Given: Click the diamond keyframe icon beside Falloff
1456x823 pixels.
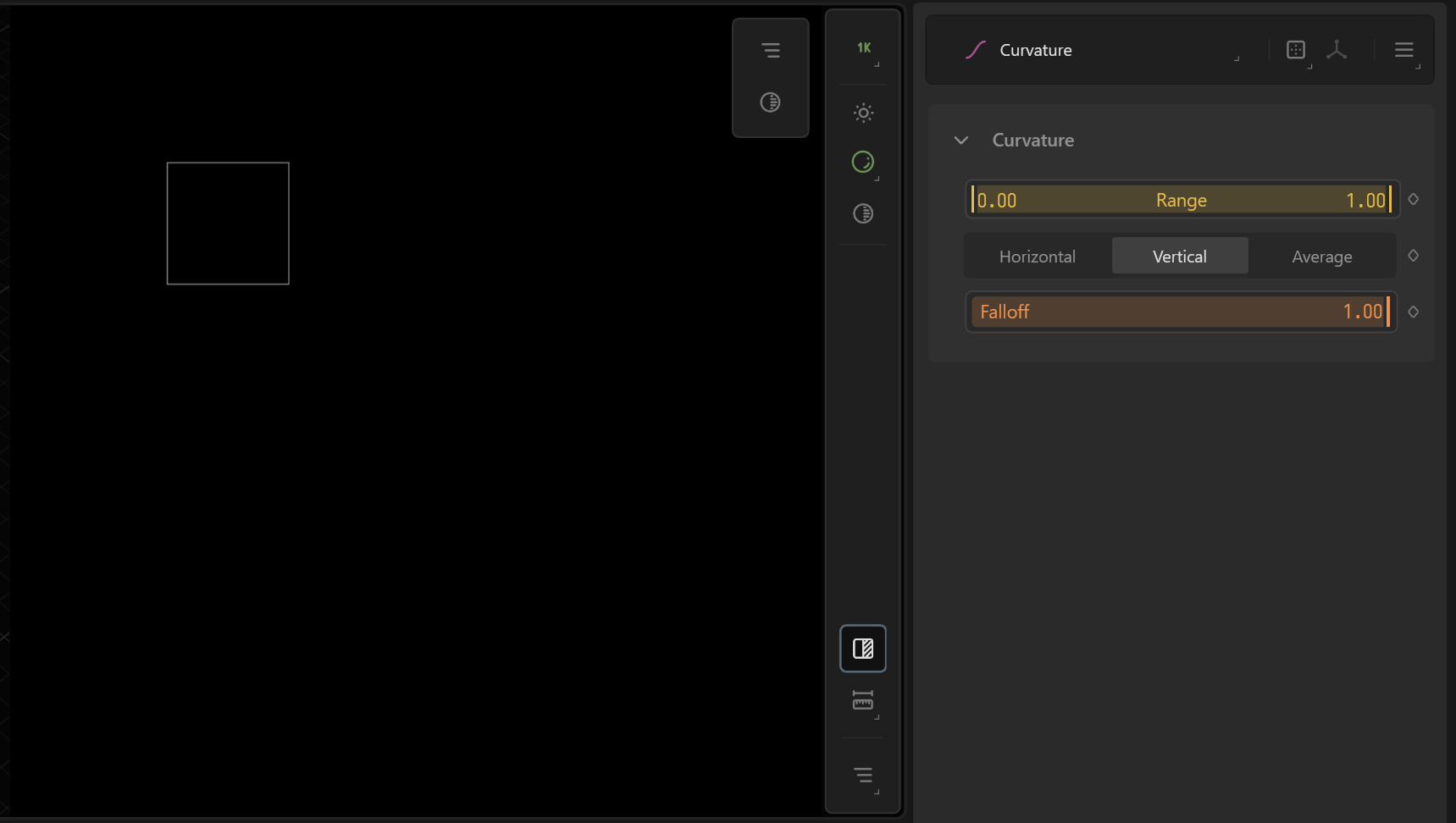Looking at the screenshot, I should (x=1413, y=312).
